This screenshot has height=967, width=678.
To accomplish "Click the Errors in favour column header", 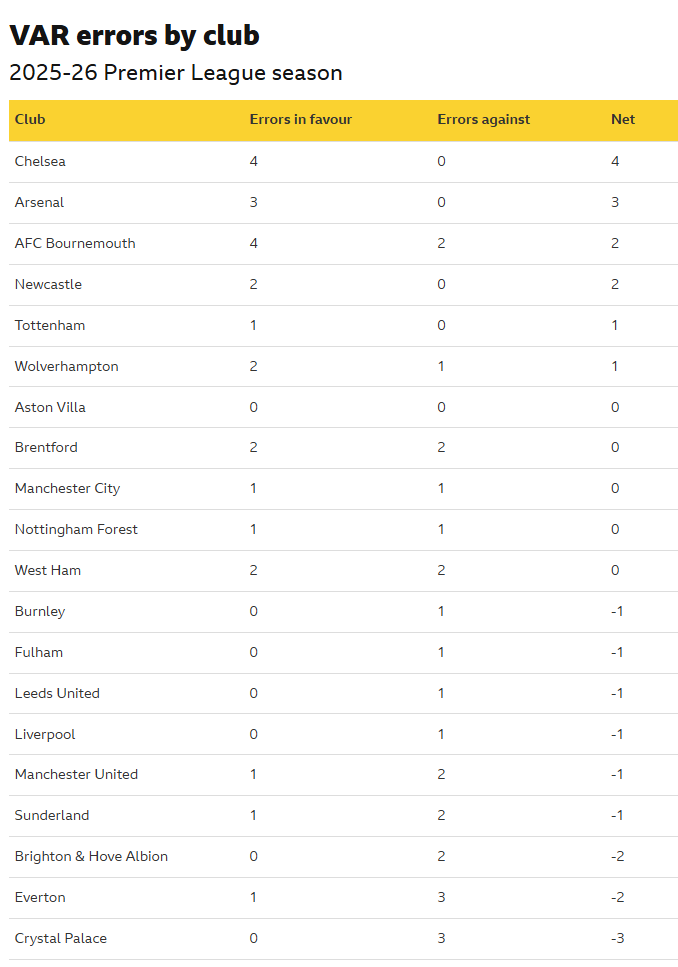I will click(x=300, y=120).
